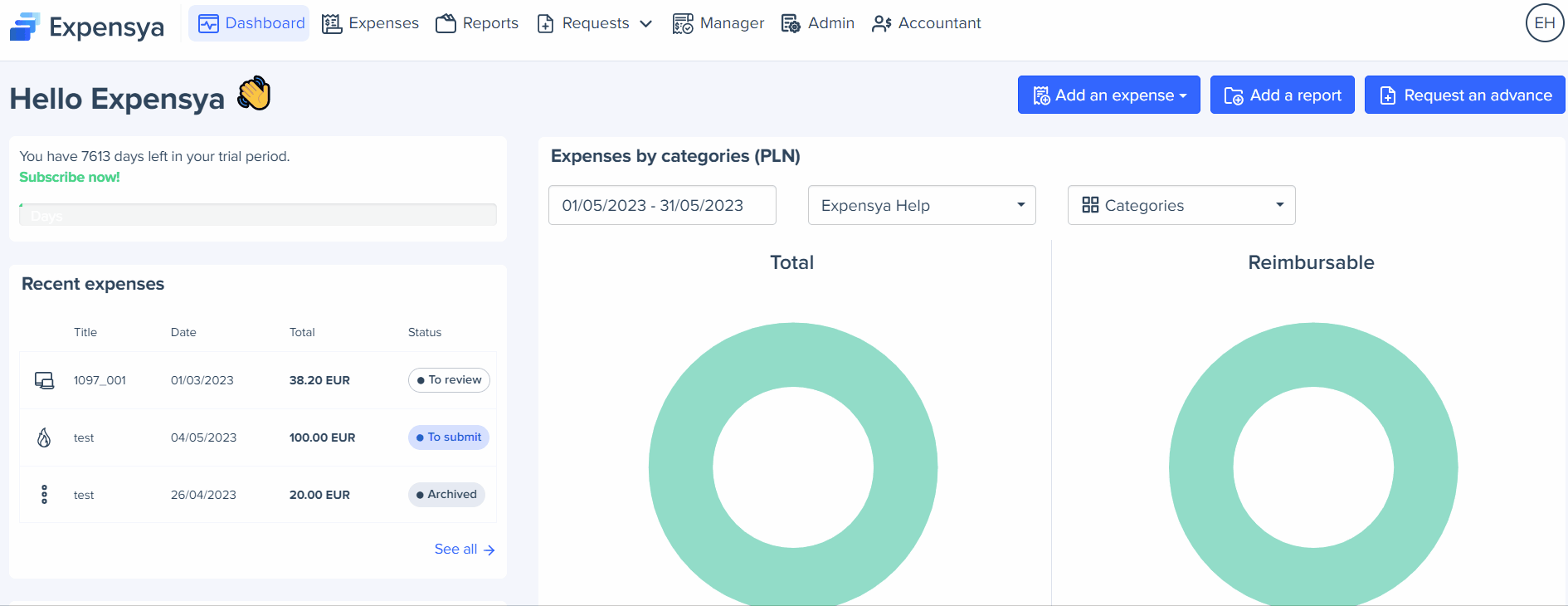Expand the Categories dropdown arrow

(1279, 205)
